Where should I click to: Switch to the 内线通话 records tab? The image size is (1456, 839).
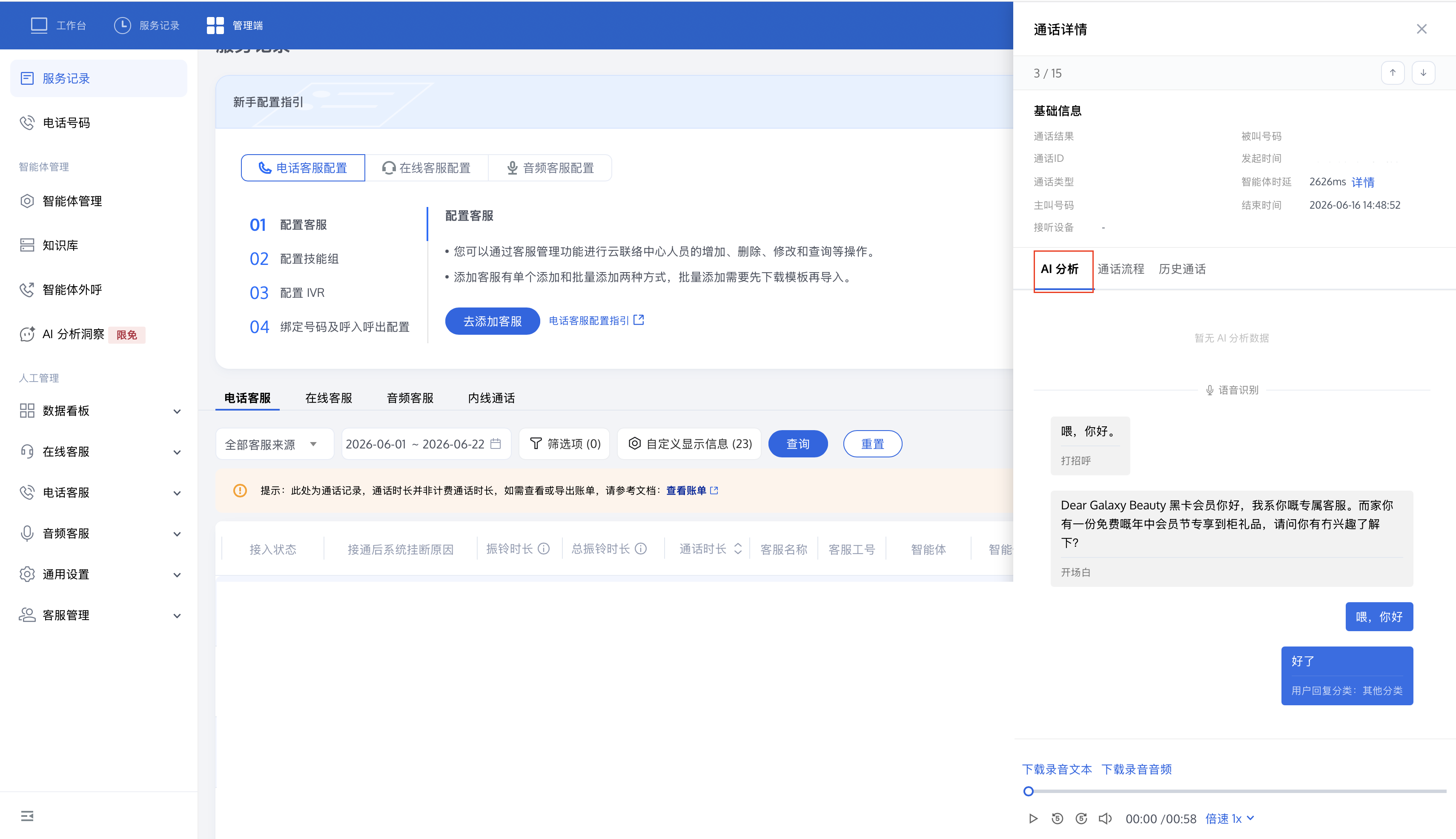coord(491,398)
